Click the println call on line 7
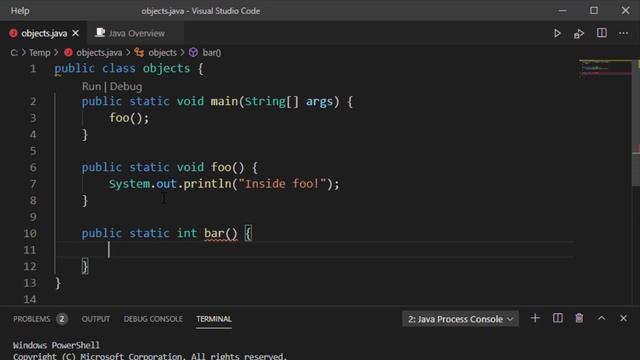 [x=207, y=184]
